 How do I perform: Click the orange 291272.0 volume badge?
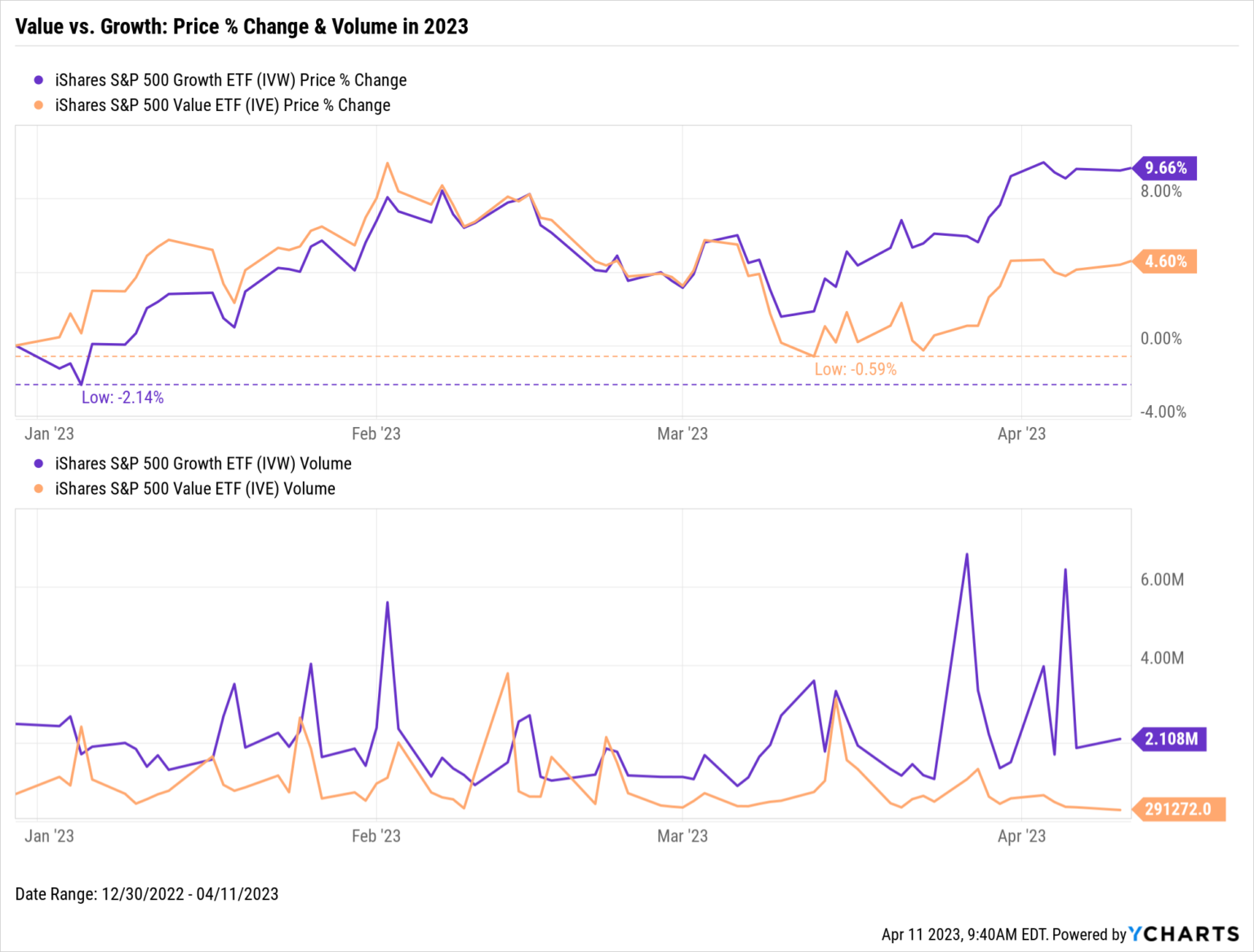[1178, 809]
